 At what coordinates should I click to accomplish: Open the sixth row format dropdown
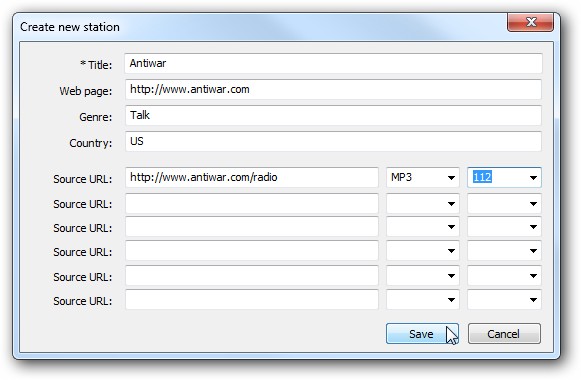click(x=422, y=300)
